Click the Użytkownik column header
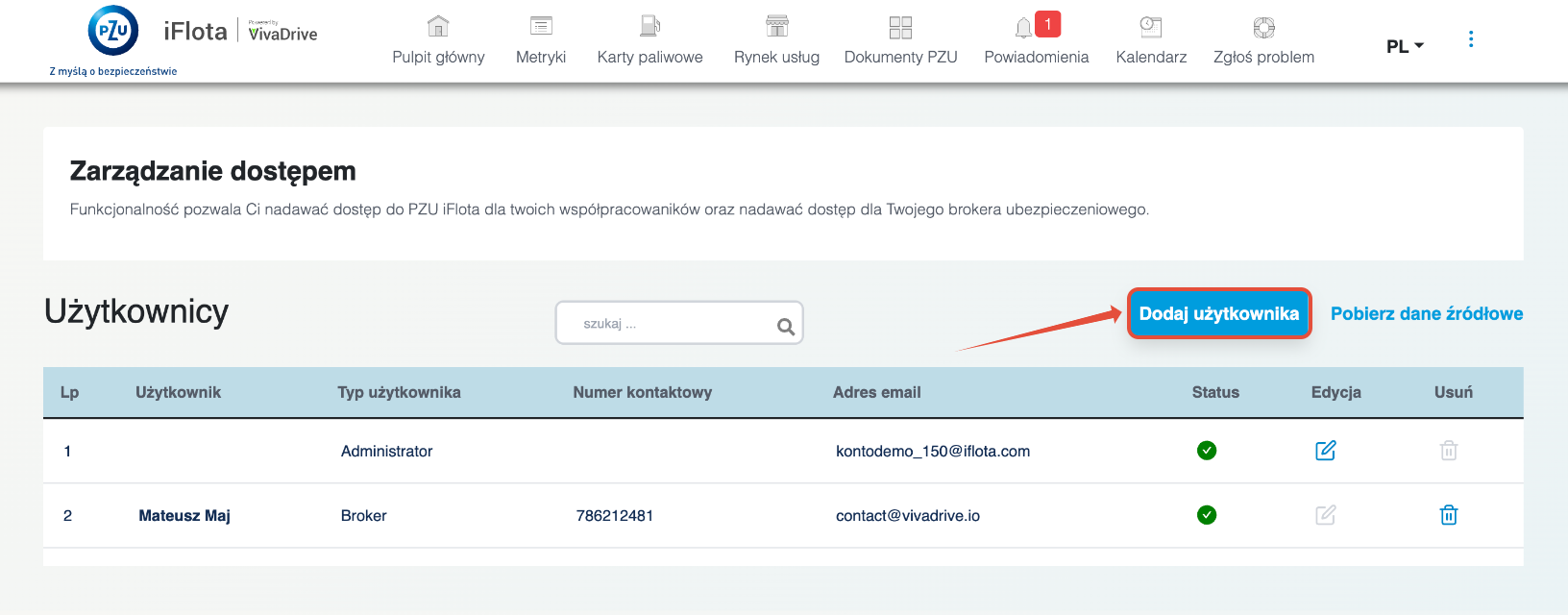The height and width of the screenshot is (615, 1568). [178, 392]
